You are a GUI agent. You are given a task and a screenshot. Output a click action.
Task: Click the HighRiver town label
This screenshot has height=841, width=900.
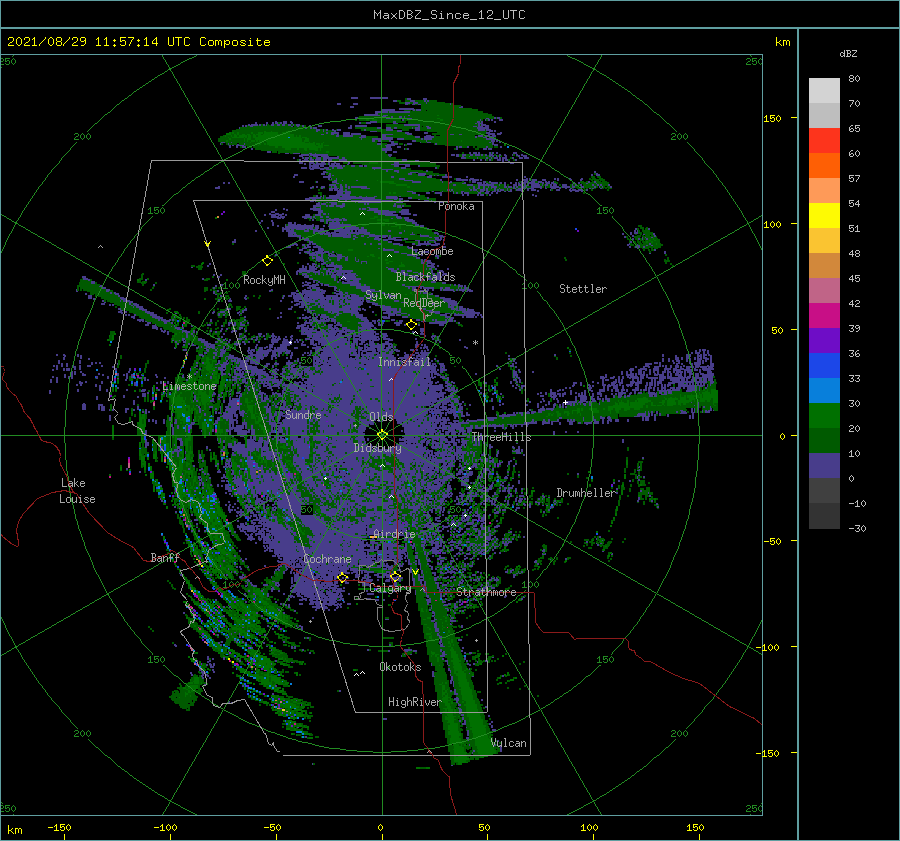(414, 702)
